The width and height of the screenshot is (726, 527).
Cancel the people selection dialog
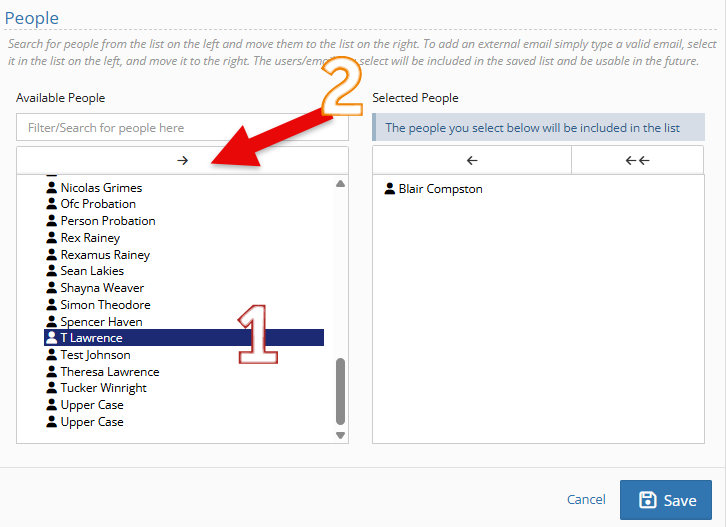[586, 500]
